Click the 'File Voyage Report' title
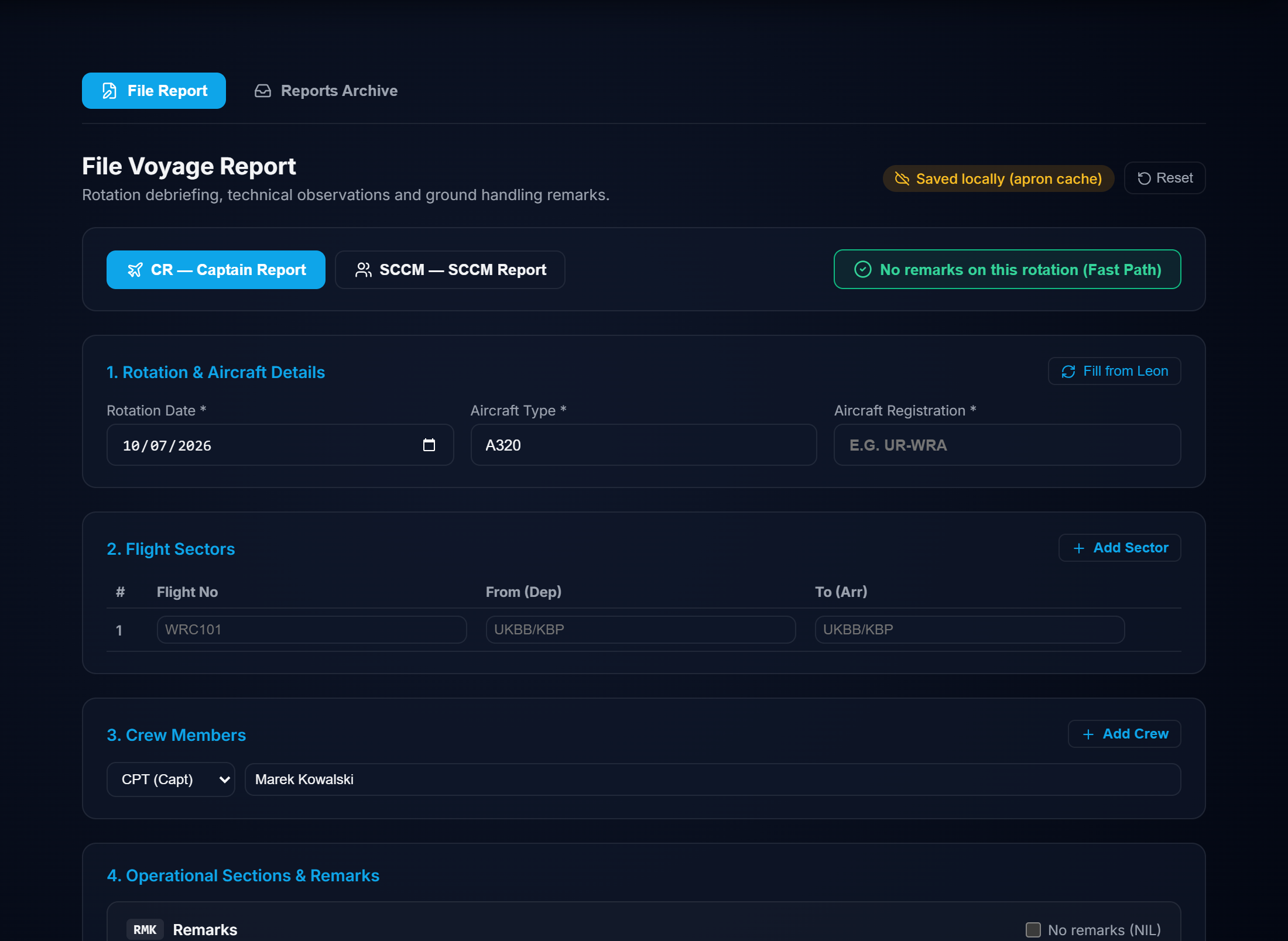The width and height of the screenshot is (1288, 941). tap(189, 166)
